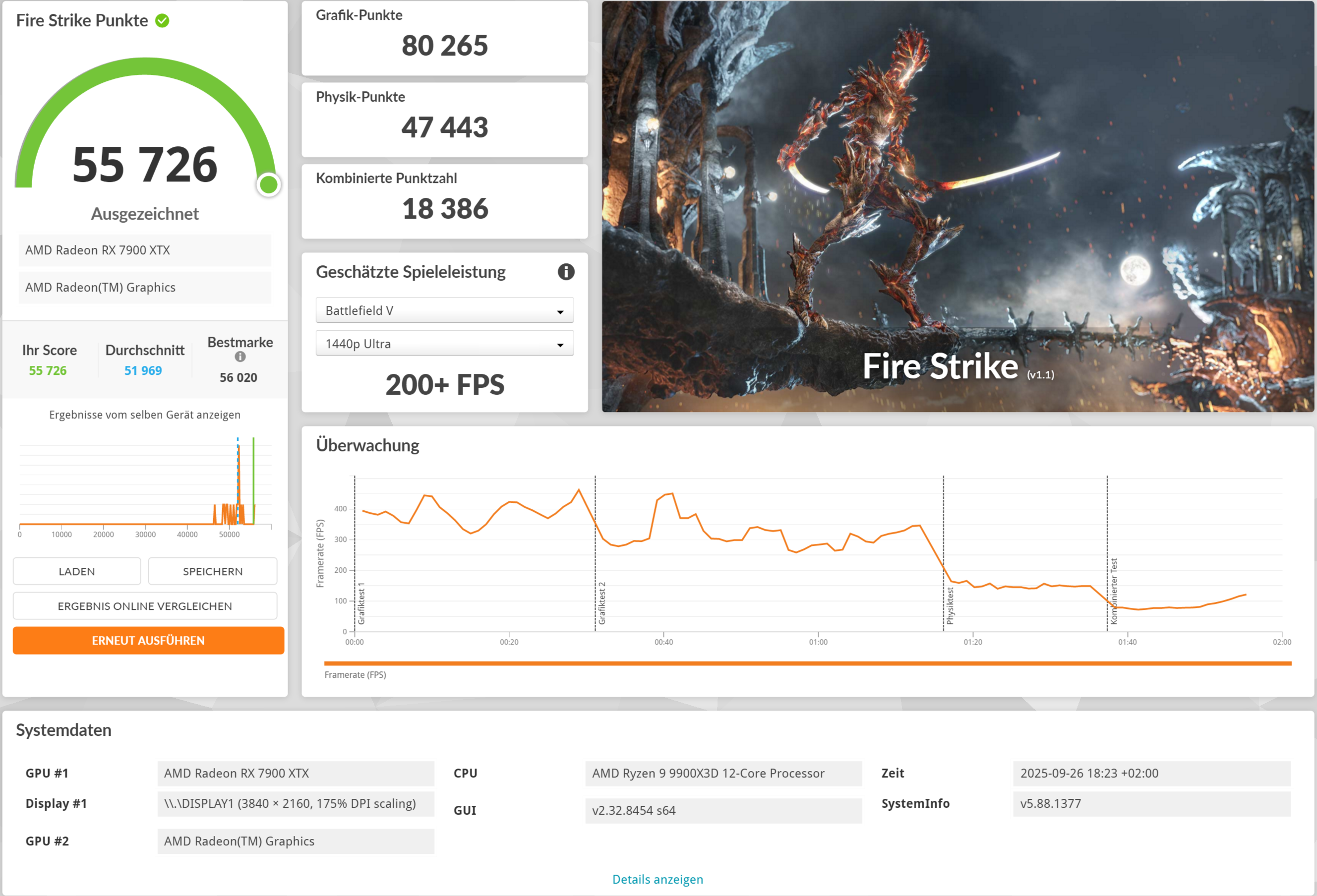Screen dimensions: 1317x896
Task: Click the LADEN button
Action: coord(77,571)
